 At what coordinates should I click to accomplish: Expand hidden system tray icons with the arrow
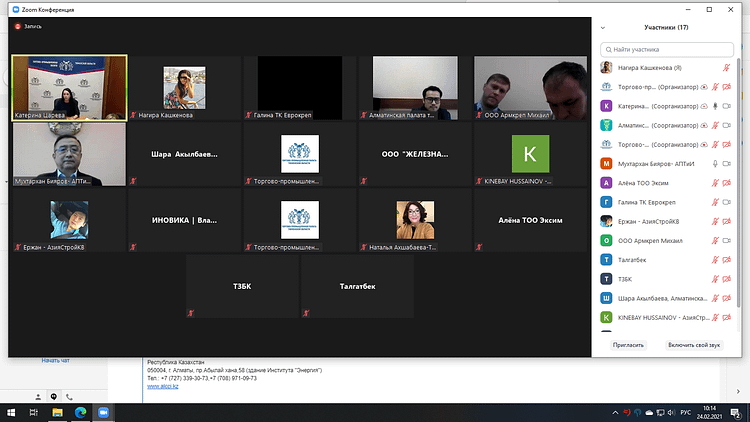tap(615, 412)
